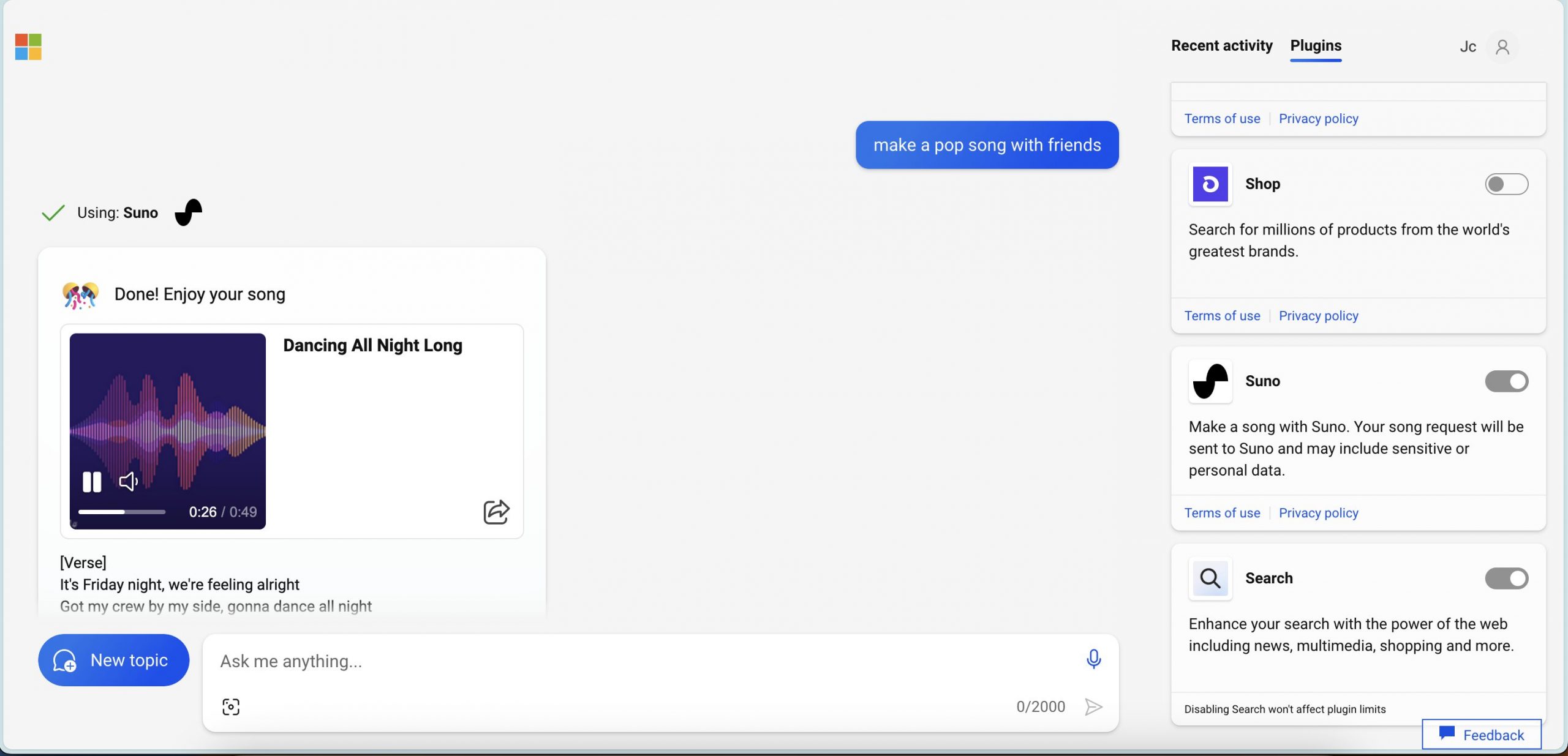Open Suno plugin Privacy policy
Viewport: 1568px width, 756px height.
tap(1318, 513)
